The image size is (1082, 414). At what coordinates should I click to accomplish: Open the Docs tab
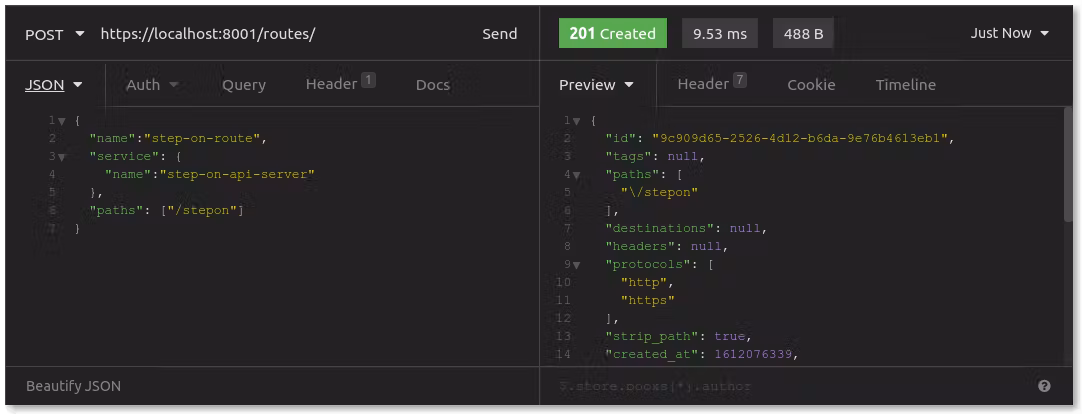pyautogui.click(x=432, y=85)
